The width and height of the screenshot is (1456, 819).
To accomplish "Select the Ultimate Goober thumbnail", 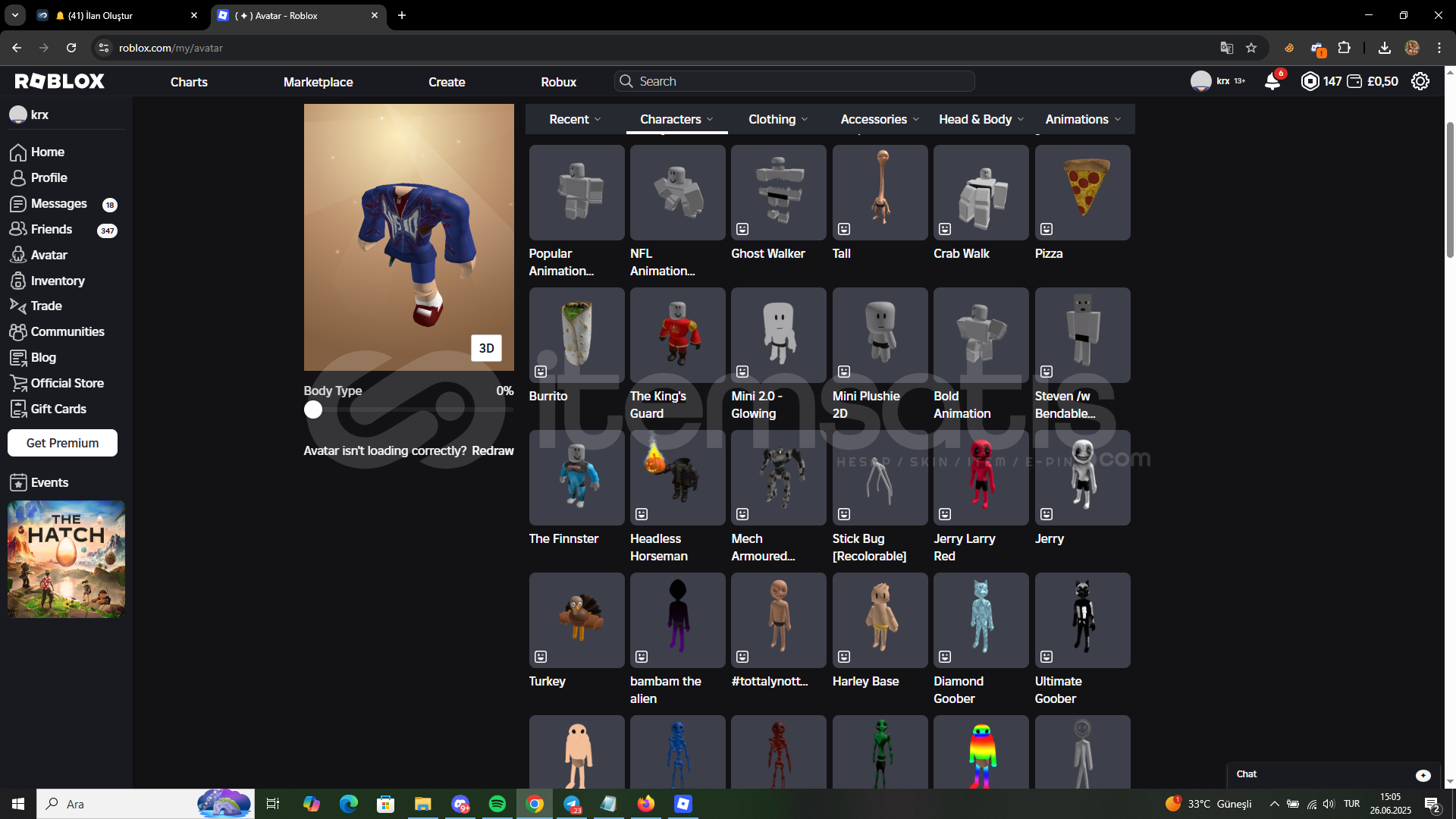I will (x=1082, y=620).
